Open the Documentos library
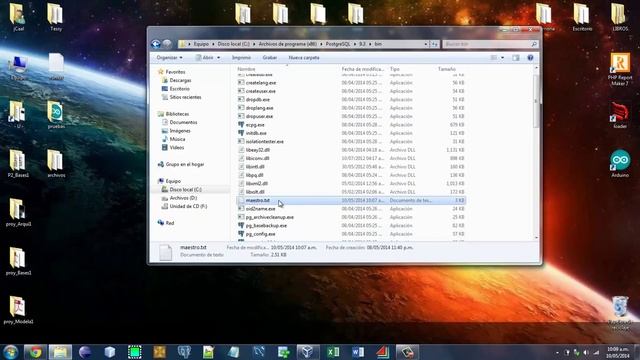640x360 pixels. point(183,122)
